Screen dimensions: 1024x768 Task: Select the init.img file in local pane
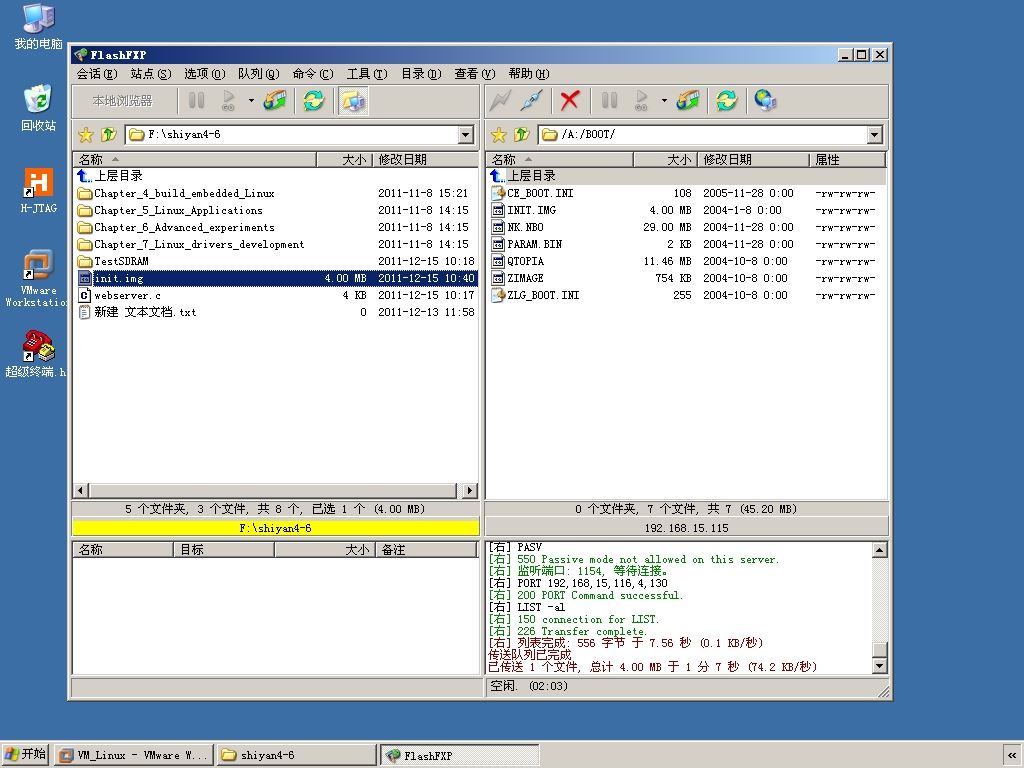(277, 278)
